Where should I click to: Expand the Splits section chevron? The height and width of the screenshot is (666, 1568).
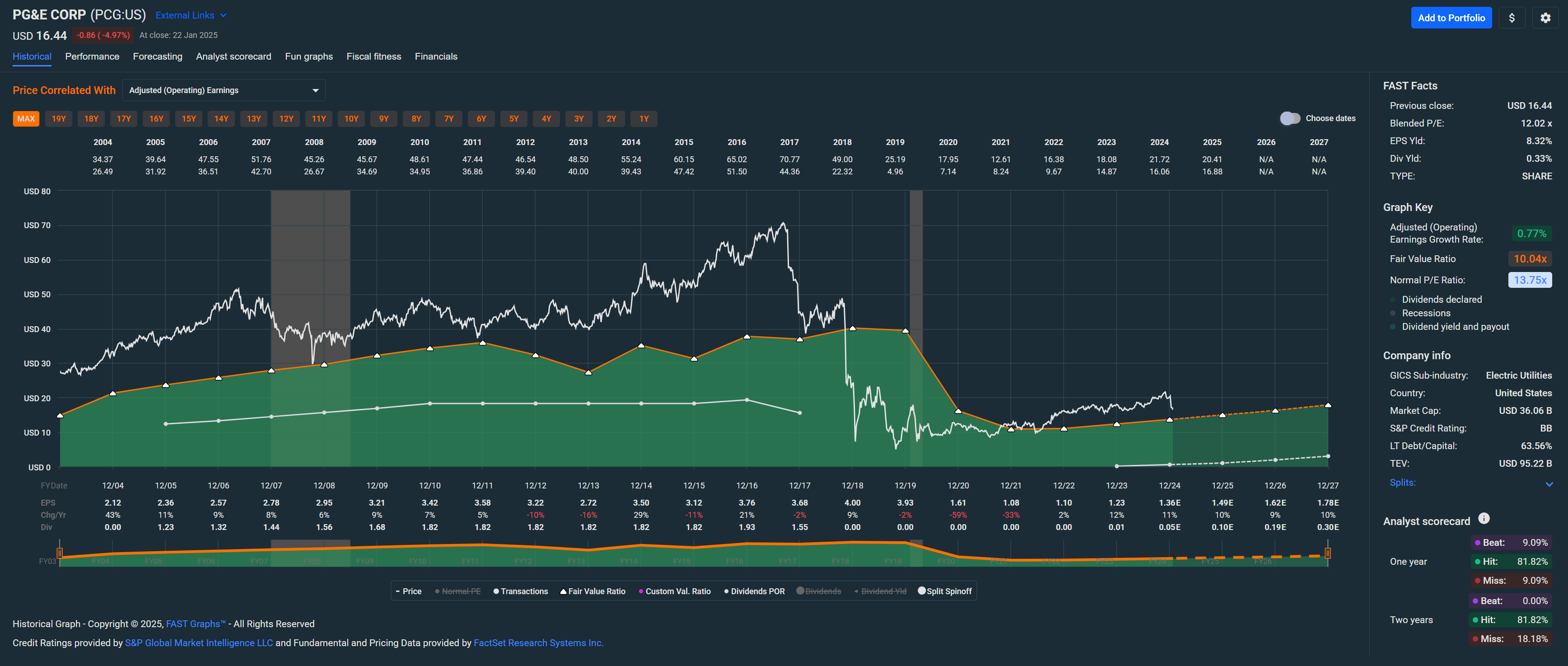pyautogui.click(x=1549, y=484)
